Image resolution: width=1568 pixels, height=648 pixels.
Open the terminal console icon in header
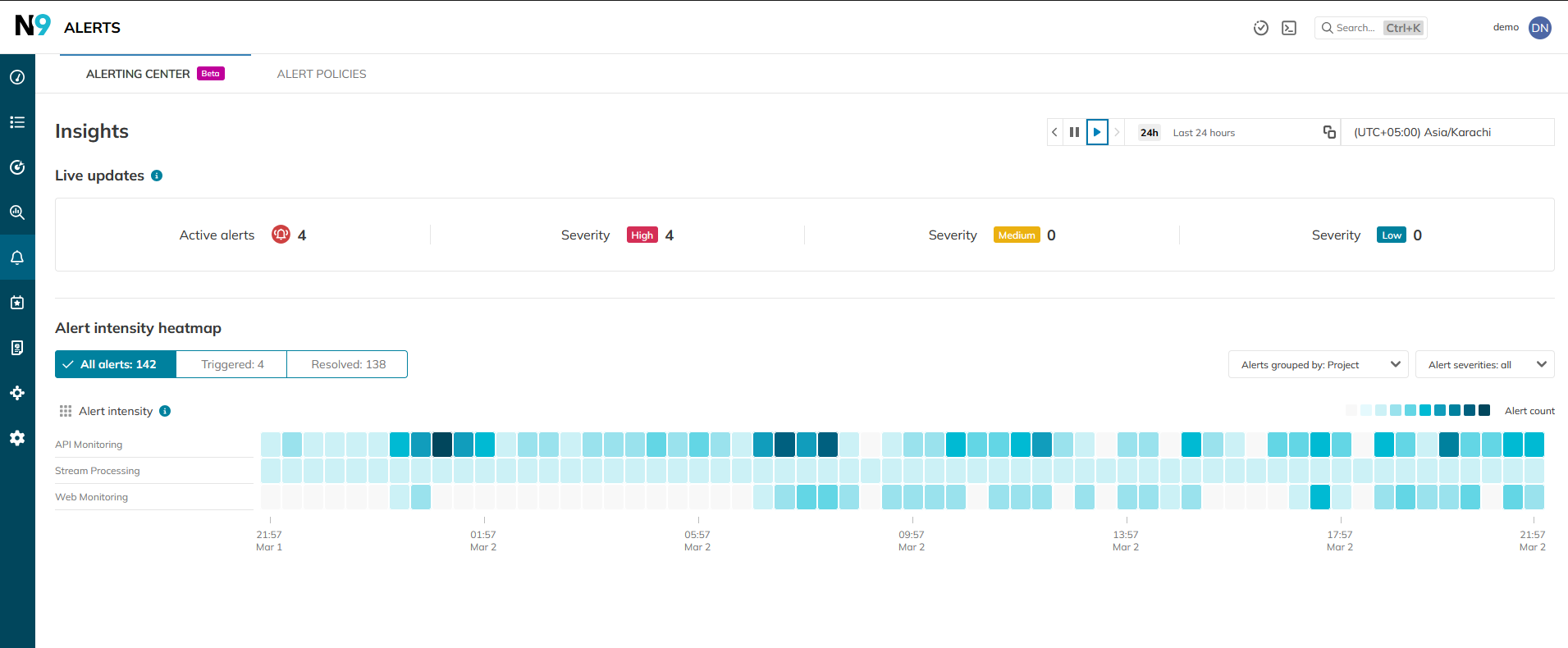[1289, 28]
